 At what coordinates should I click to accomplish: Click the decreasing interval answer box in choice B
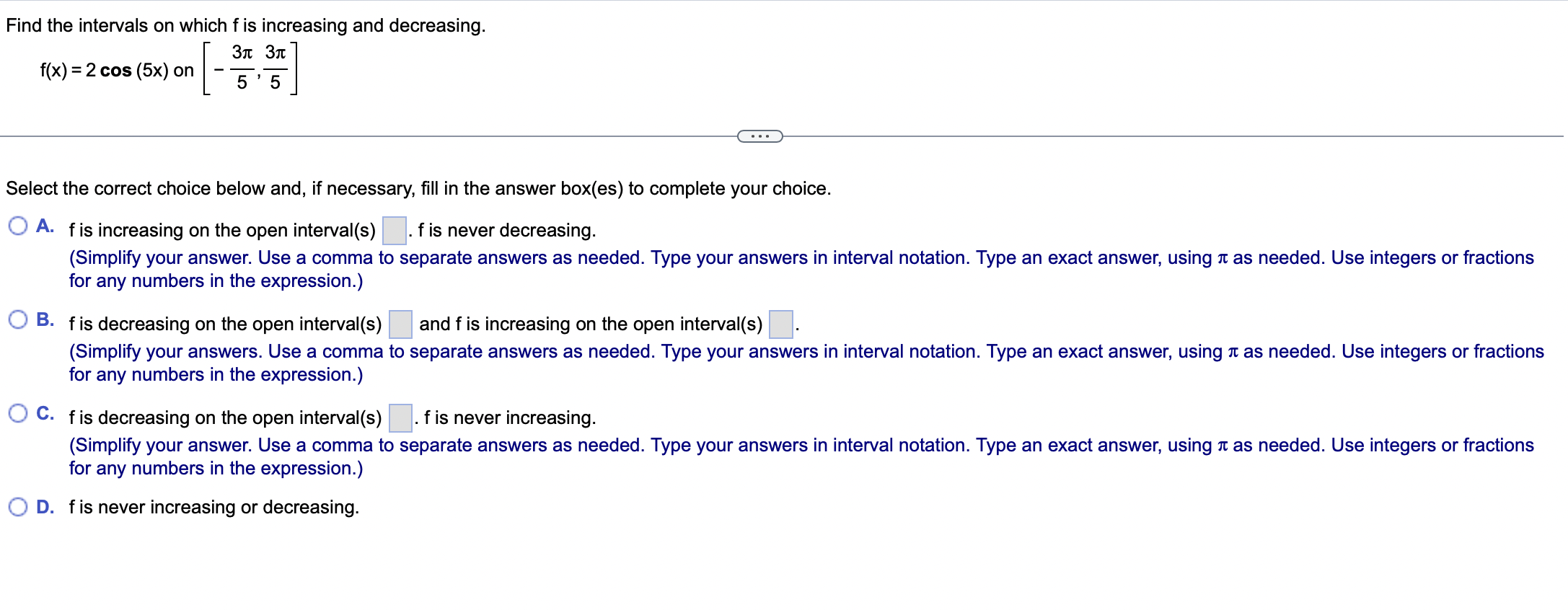click(400, 324)
